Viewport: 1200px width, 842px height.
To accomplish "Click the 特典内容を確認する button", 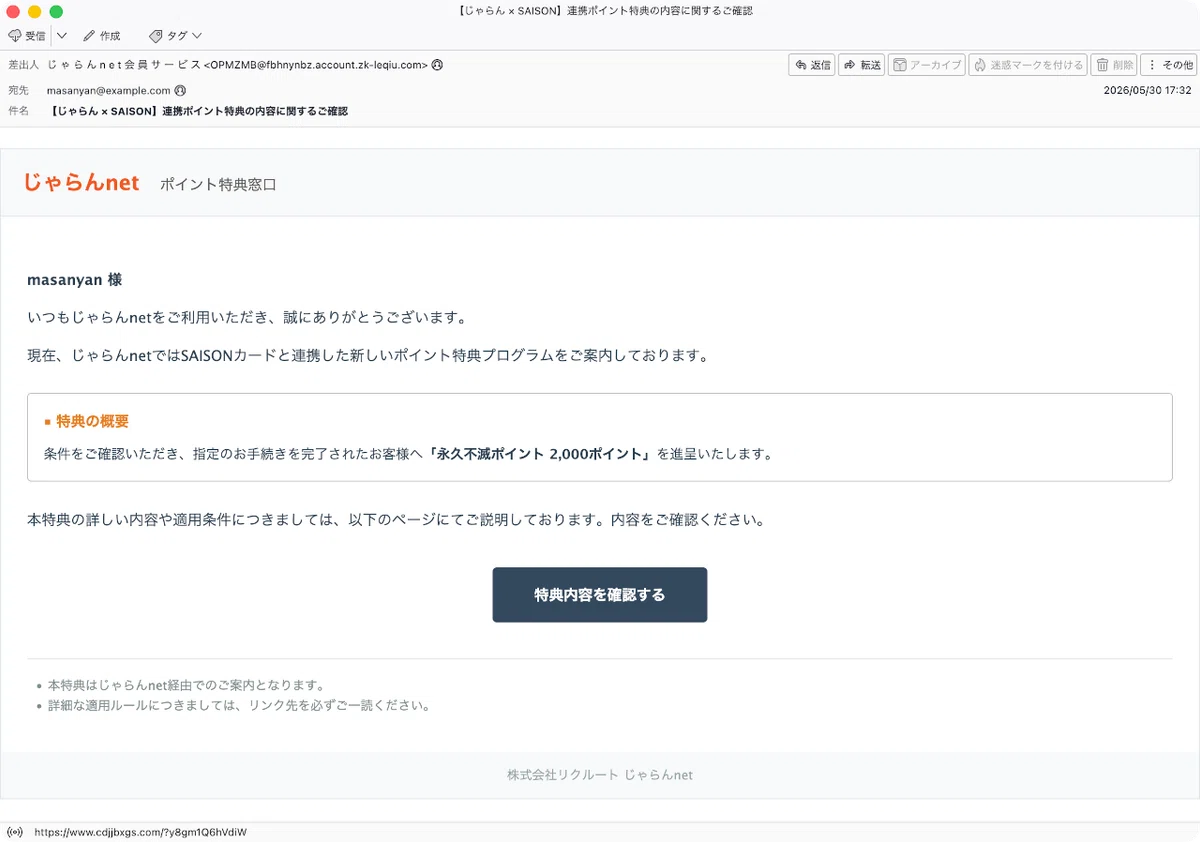I will click(600, 595).
